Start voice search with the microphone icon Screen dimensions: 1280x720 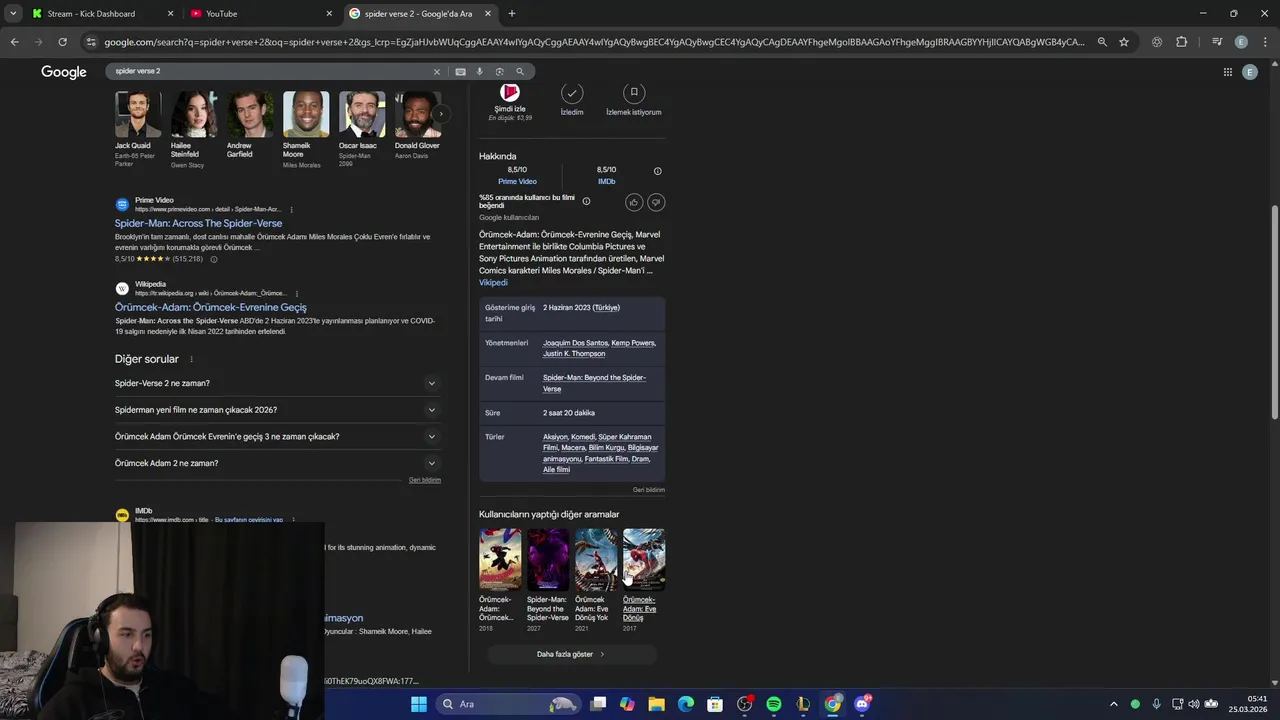pos(479,71)
